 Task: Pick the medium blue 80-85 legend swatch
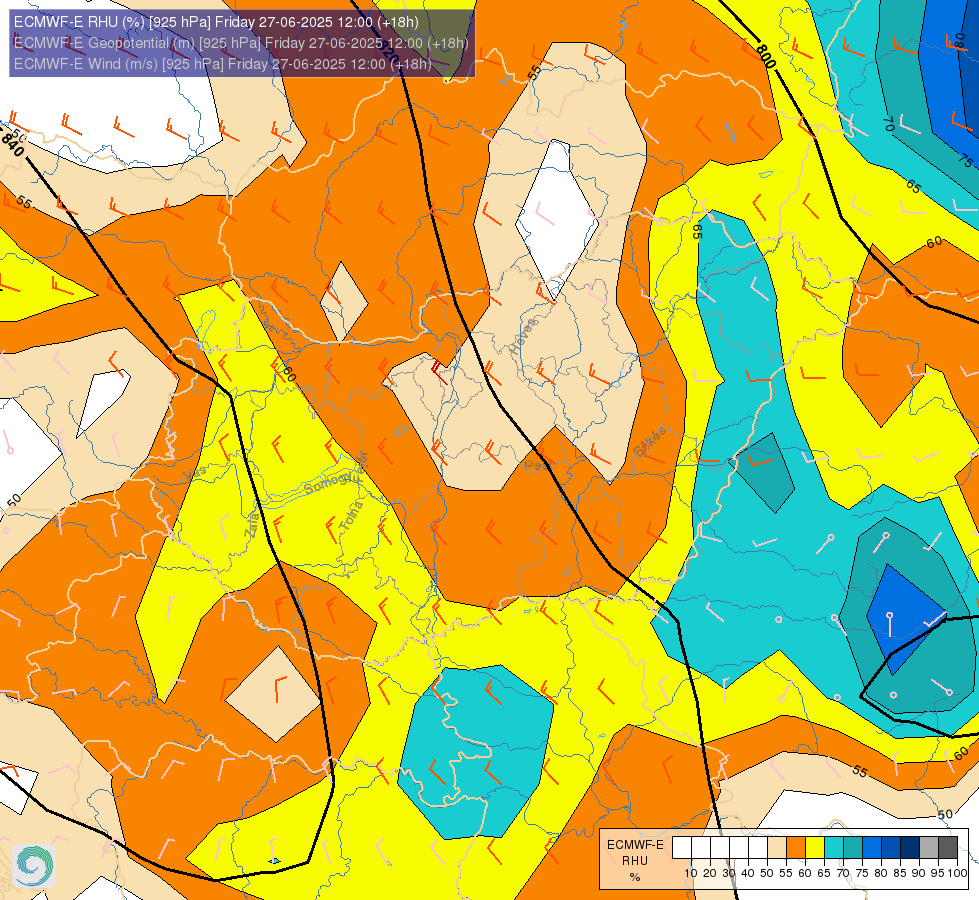point(891,848)
